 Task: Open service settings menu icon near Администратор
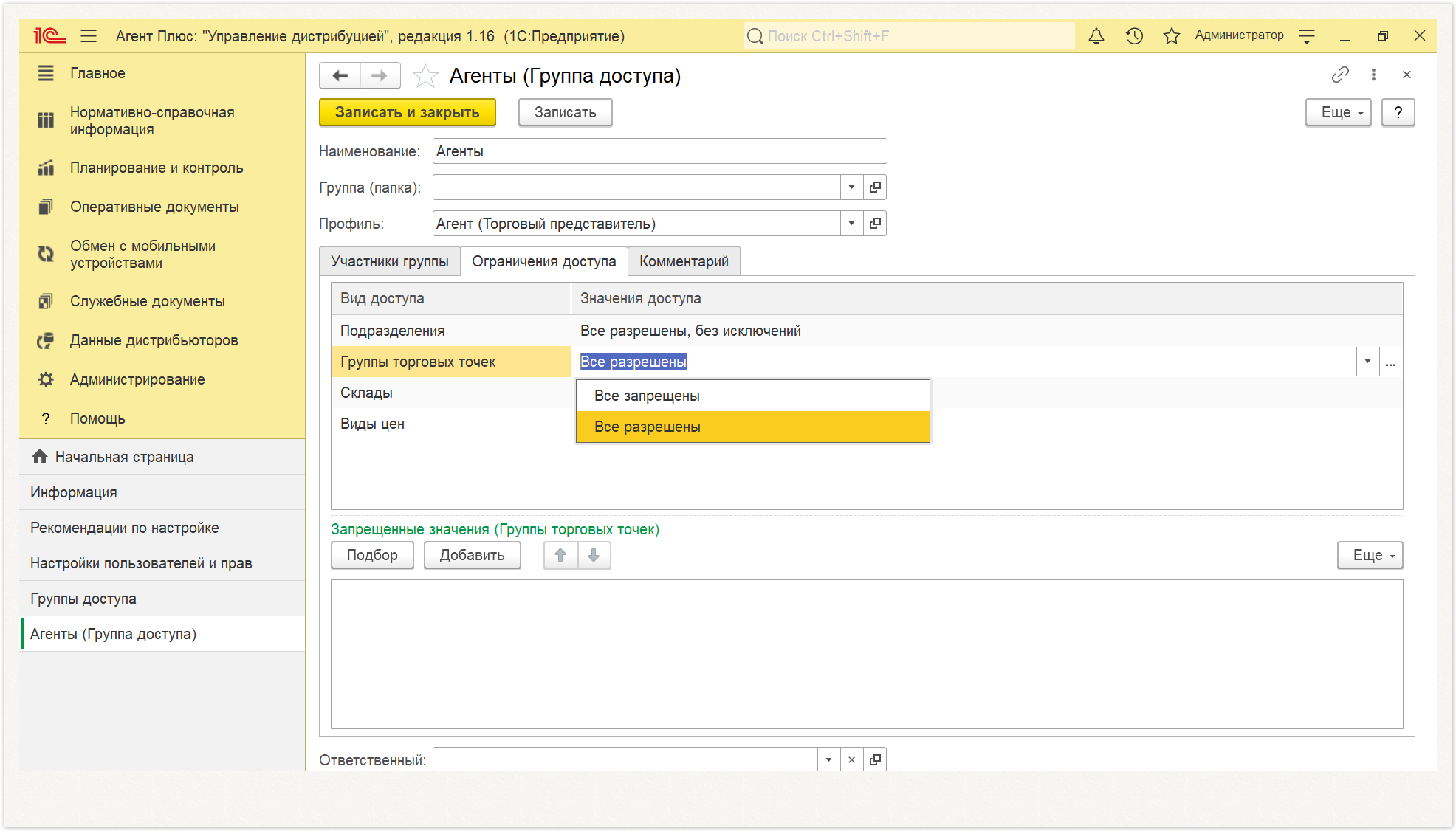(1307, 36)
